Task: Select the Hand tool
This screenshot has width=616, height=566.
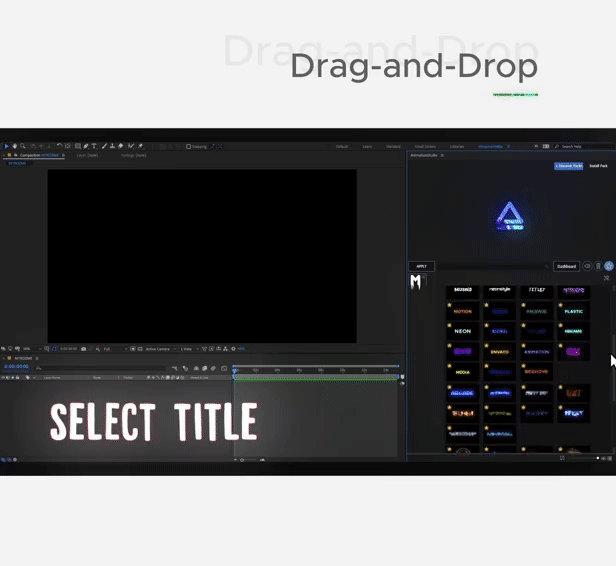Action: (15, 146)
